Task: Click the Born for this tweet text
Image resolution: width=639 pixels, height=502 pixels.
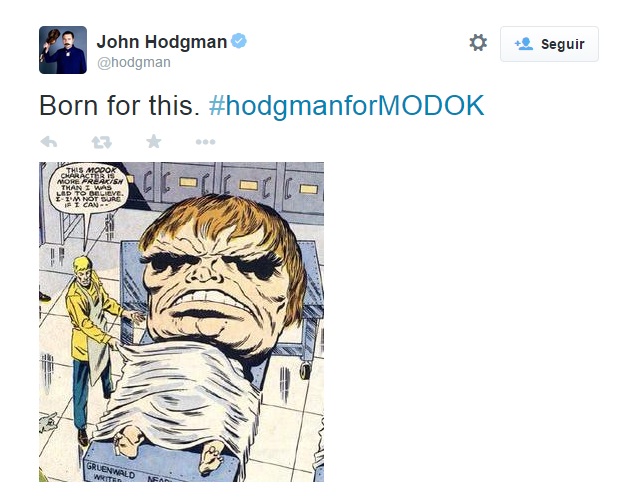Action: [119, 106]
